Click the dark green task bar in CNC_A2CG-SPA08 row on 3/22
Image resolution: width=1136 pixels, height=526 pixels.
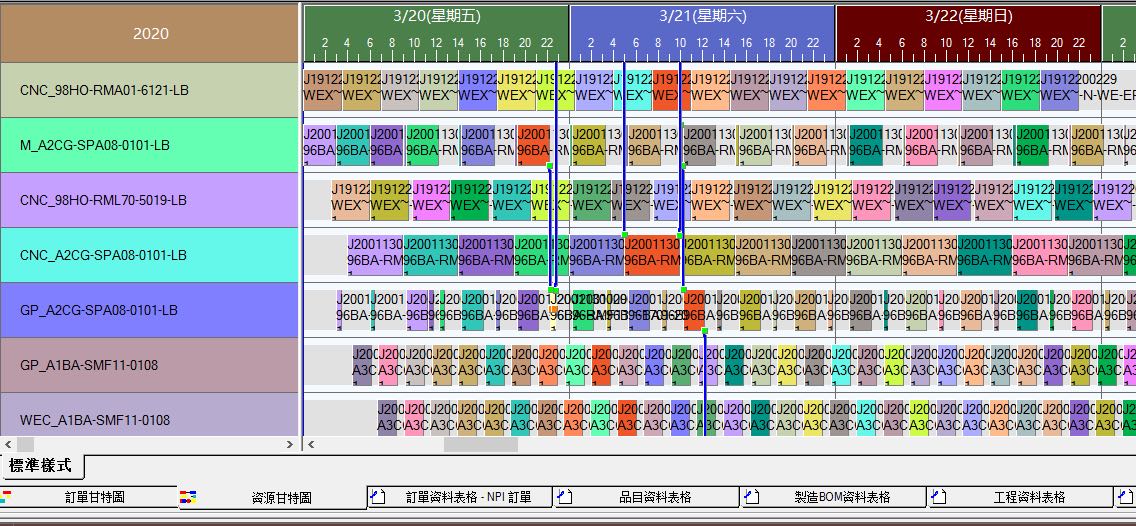(984, 255)
